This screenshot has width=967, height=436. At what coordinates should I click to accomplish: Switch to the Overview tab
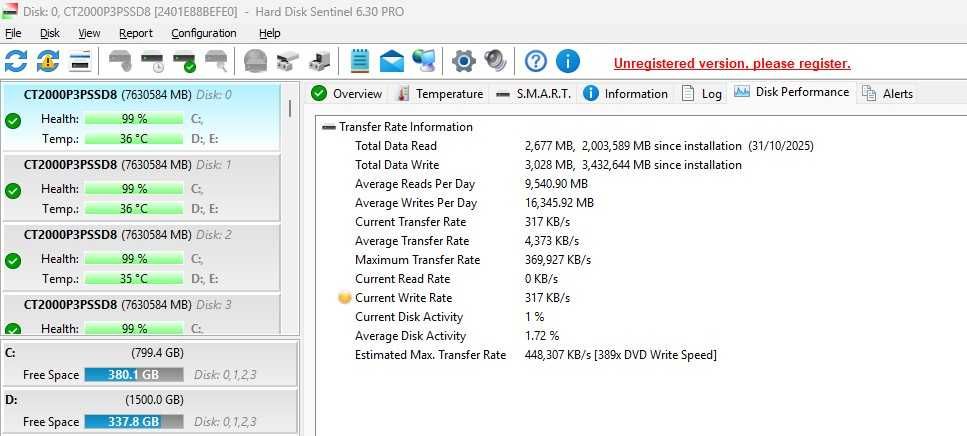[347, 94]
